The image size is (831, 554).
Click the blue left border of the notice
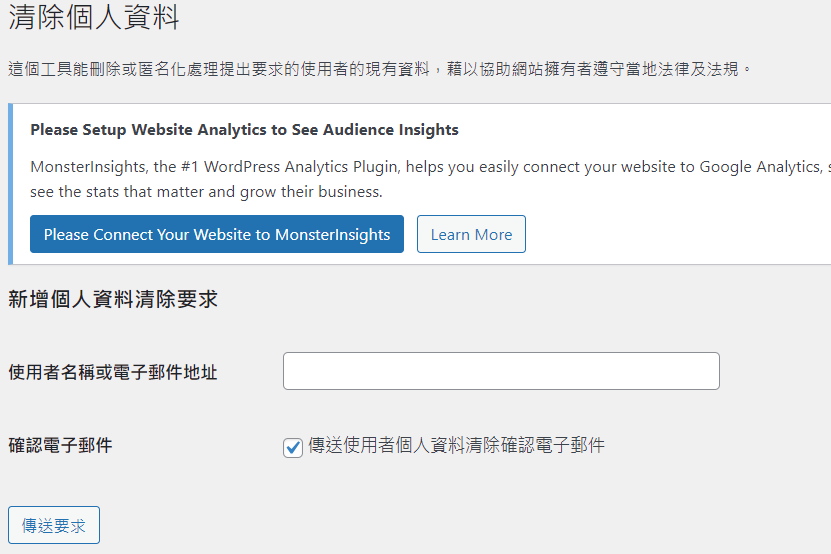(x=10, y=184)
